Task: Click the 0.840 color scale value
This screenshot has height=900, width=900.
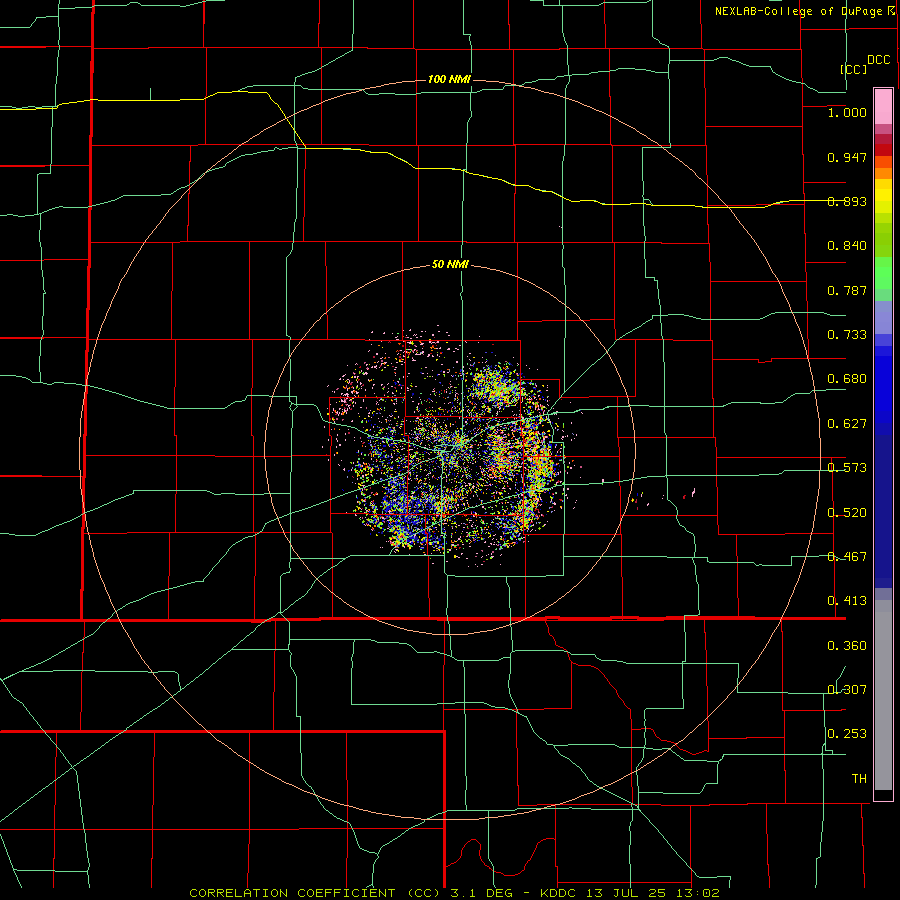Action: [847, 246]
